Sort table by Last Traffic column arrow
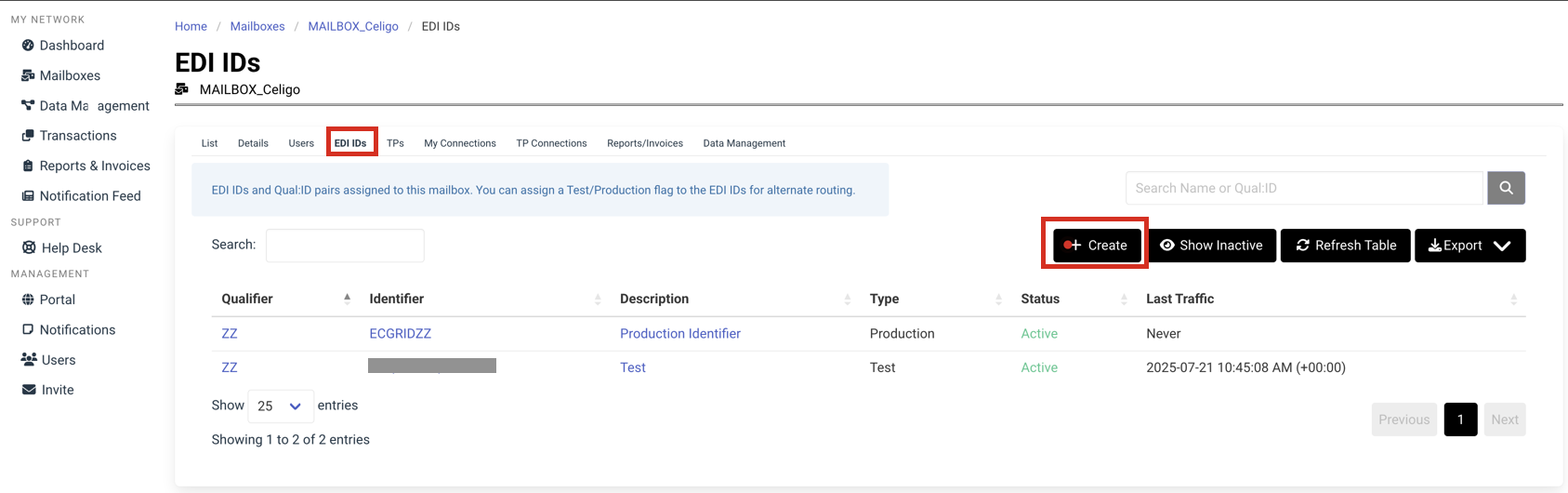Screen dimensions: 1568x493 [1514, 299]
